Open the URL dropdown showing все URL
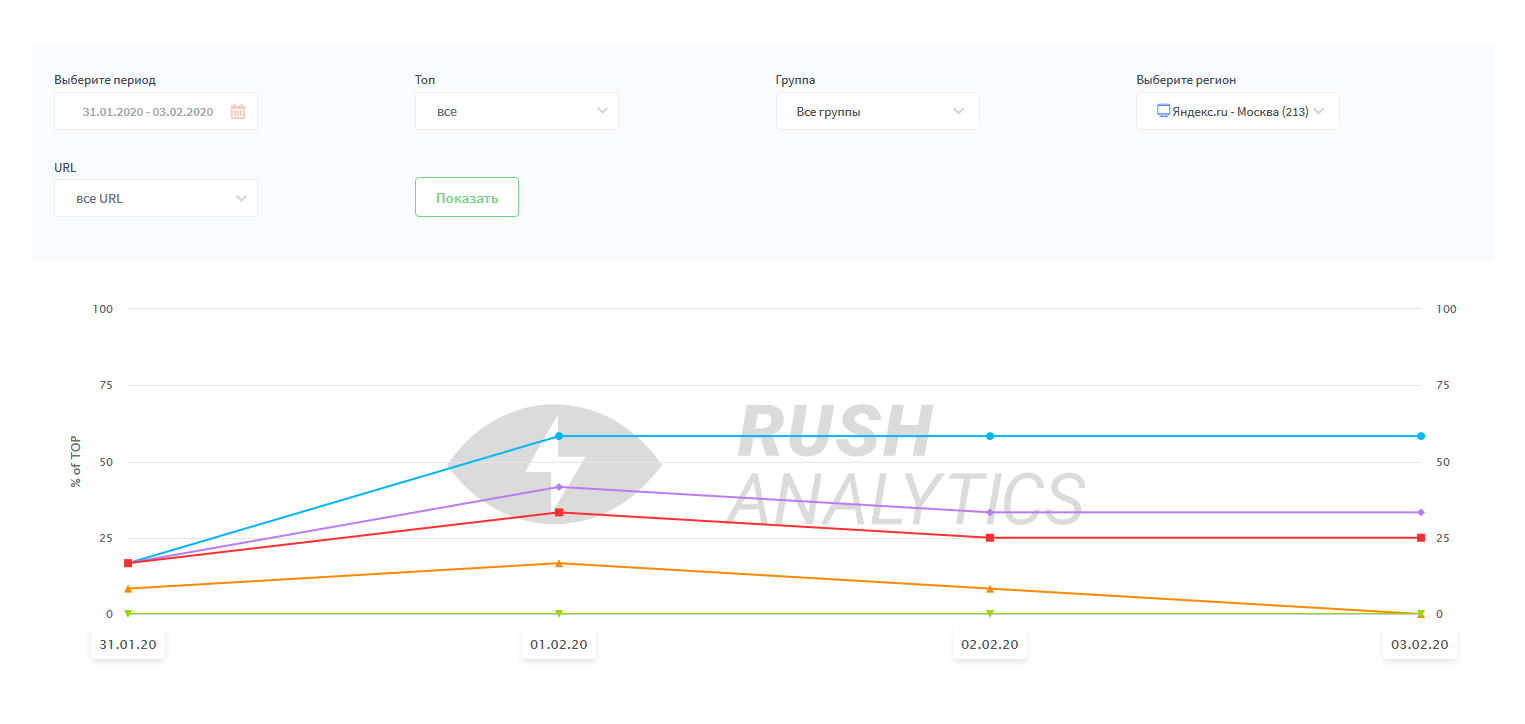 tap(155, 198)
